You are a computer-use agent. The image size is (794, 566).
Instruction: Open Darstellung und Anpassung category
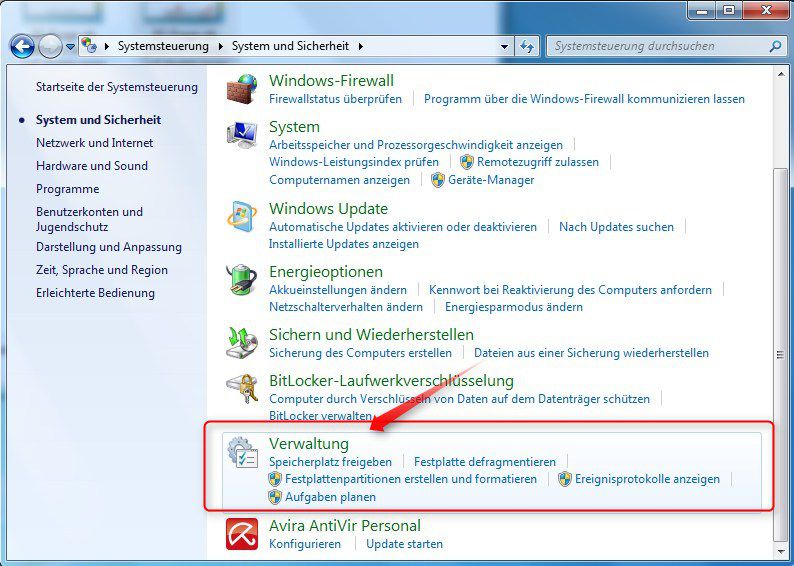(108, 247)
